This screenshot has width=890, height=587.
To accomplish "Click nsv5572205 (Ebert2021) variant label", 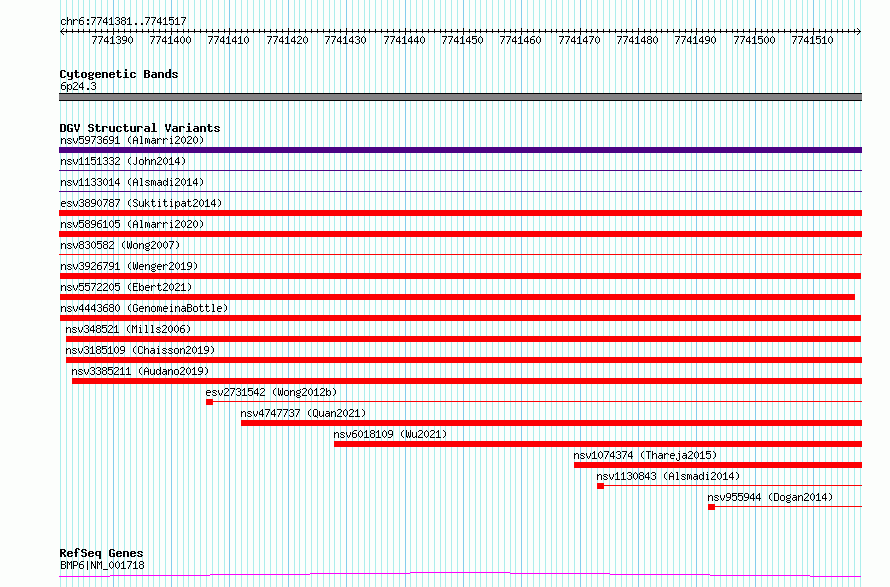I will [x=126, y=287].
